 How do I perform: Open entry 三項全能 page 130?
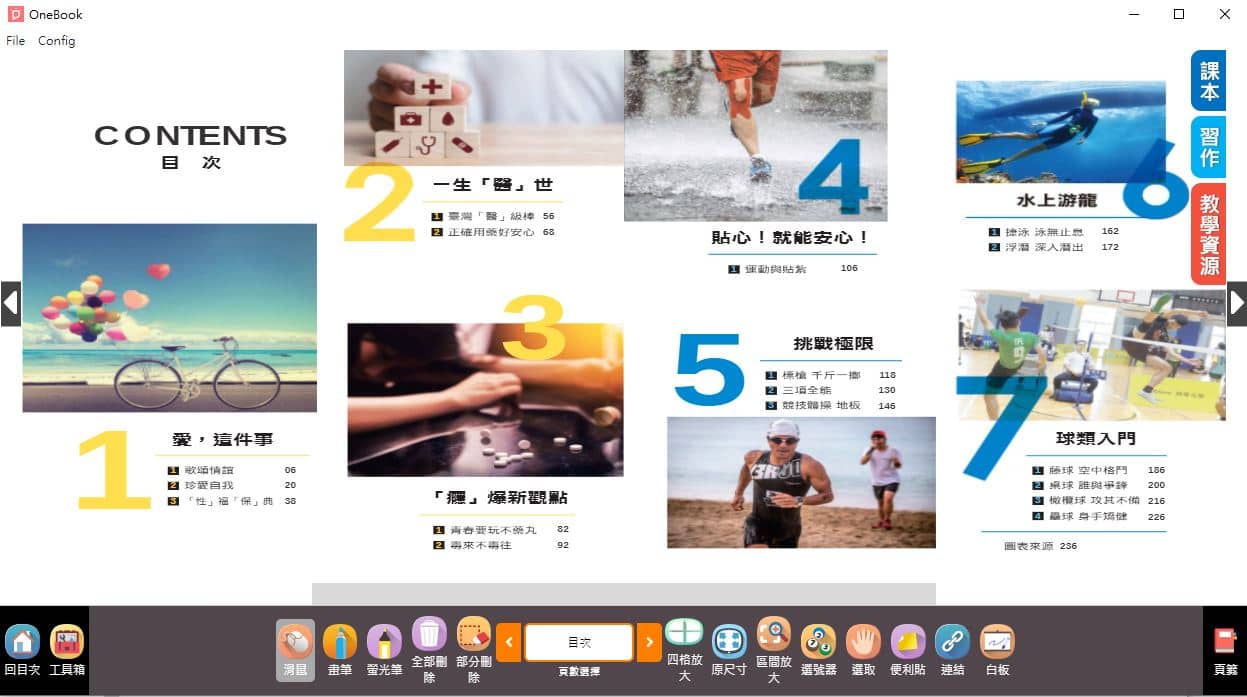tap(831, 390)
